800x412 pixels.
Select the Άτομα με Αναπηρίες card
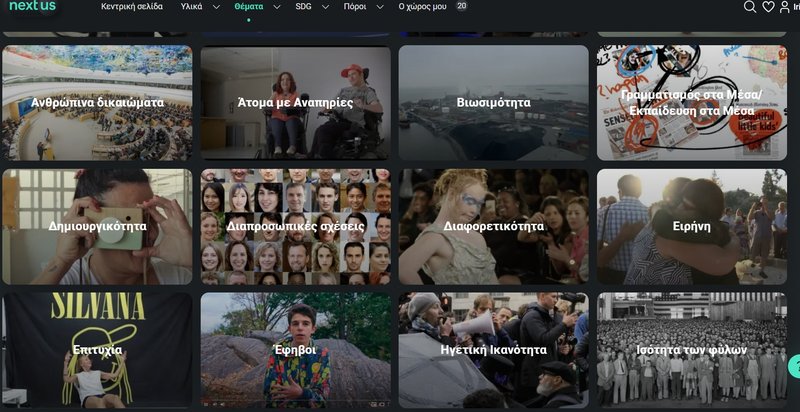(295, 102)
